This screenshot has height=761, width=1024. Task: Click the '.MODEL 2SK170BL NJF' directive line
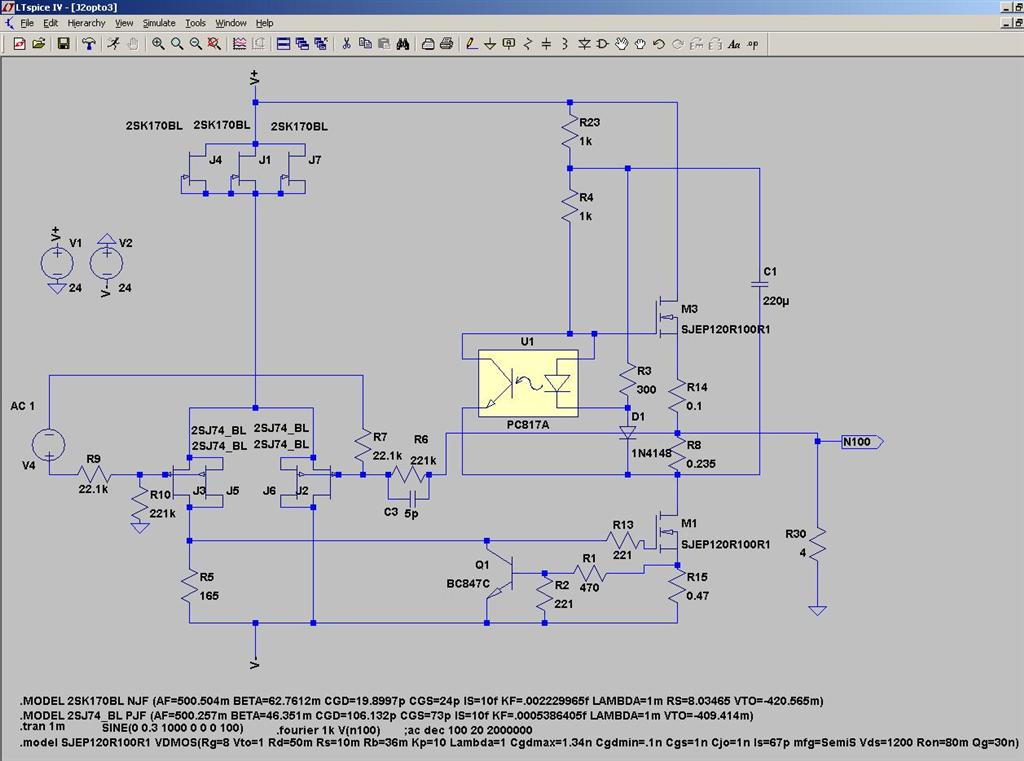pyautogui.click(x=421, y=701)
